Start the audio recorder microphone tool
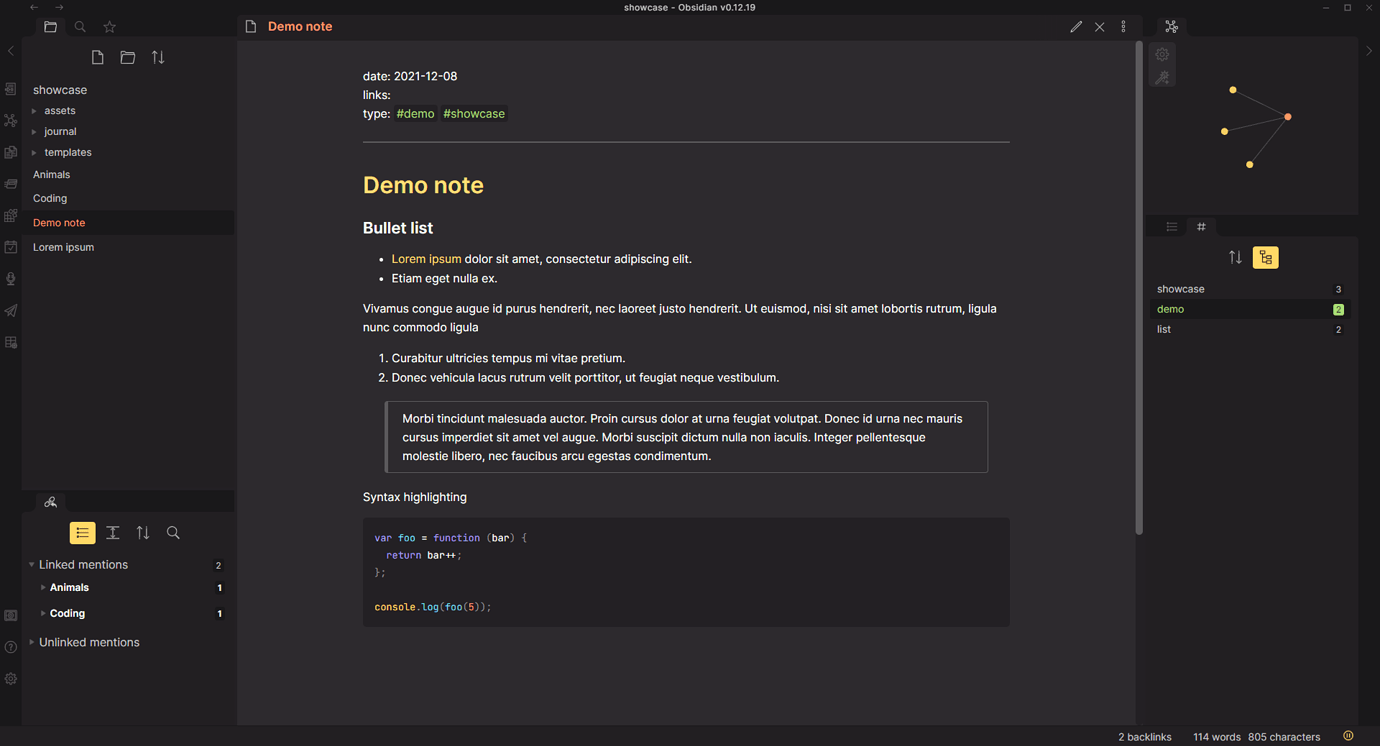Image resolution: width=1380 pixels, height=746 pixels. (x=10, y=279)
